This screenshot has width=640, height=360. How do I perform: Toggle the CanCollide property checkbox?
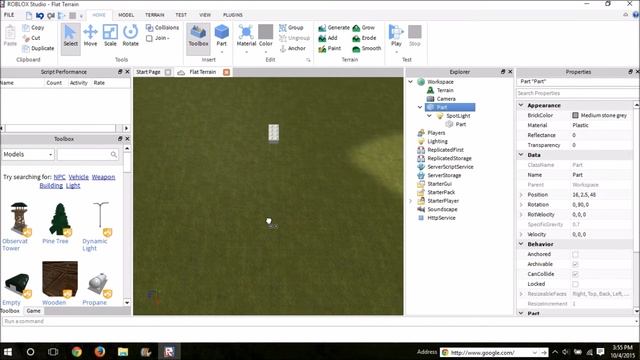575,274
